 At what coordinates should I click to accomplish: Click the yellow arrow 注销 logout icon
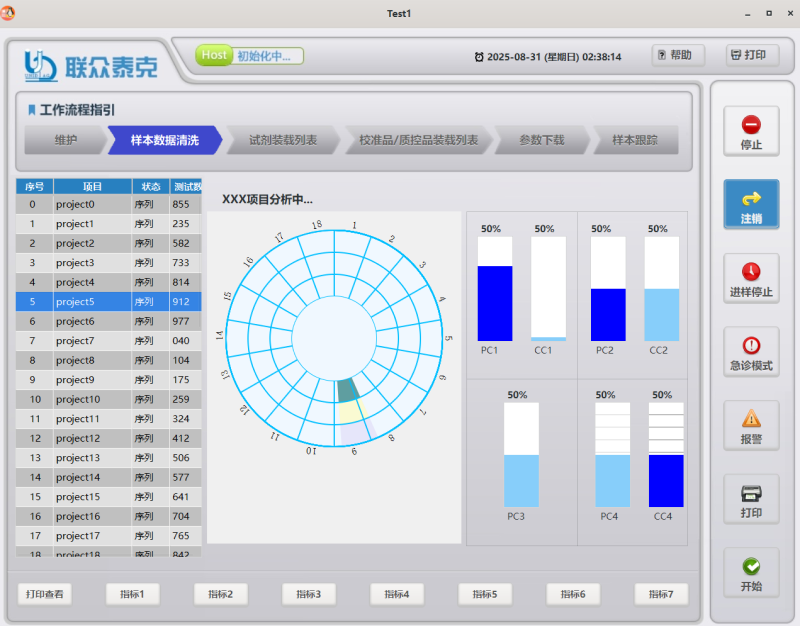pyautogui.click(x=751, y=198)
